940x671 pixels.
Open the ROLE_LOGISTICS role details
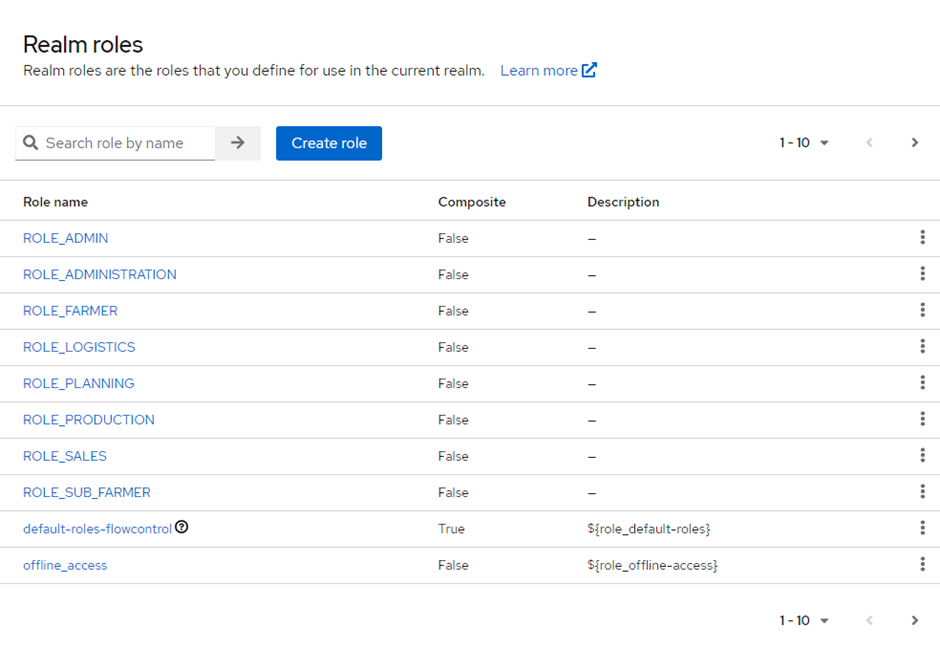click(x=79, y=347)
